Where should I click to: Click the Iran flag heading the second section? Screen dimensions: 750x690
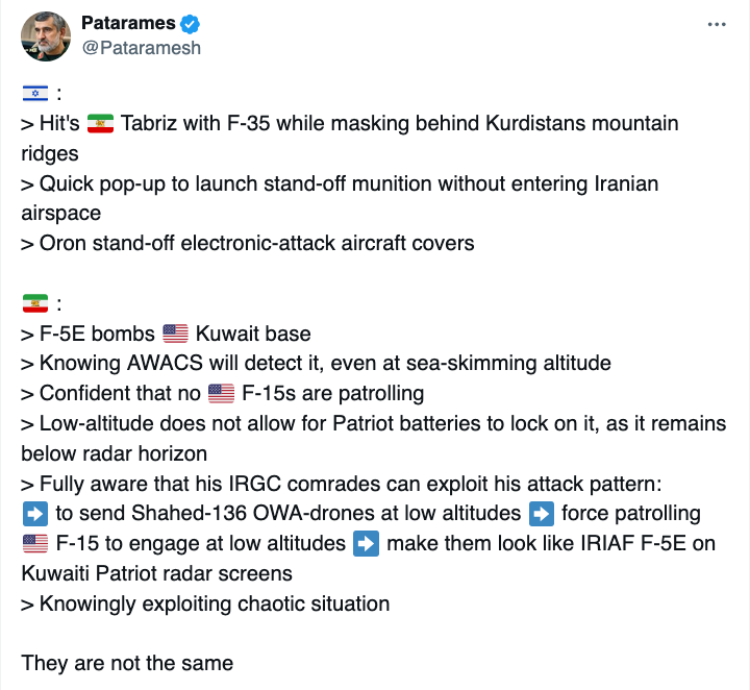(x=33, y=302)
